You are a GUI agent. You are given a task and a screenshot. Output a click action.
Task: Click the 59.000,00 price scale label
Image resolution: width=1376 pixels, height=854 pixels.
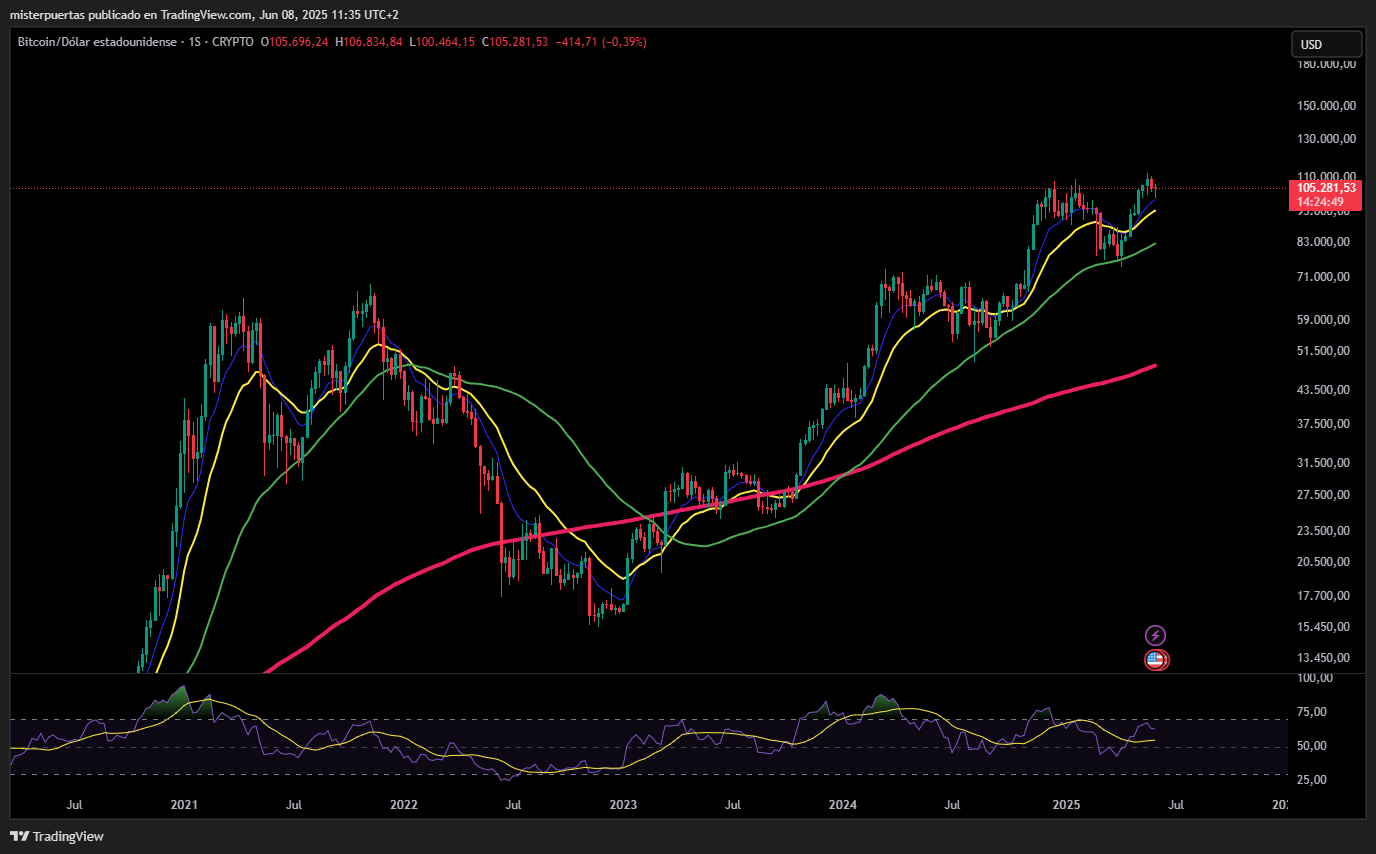[x=1325, y=320]
